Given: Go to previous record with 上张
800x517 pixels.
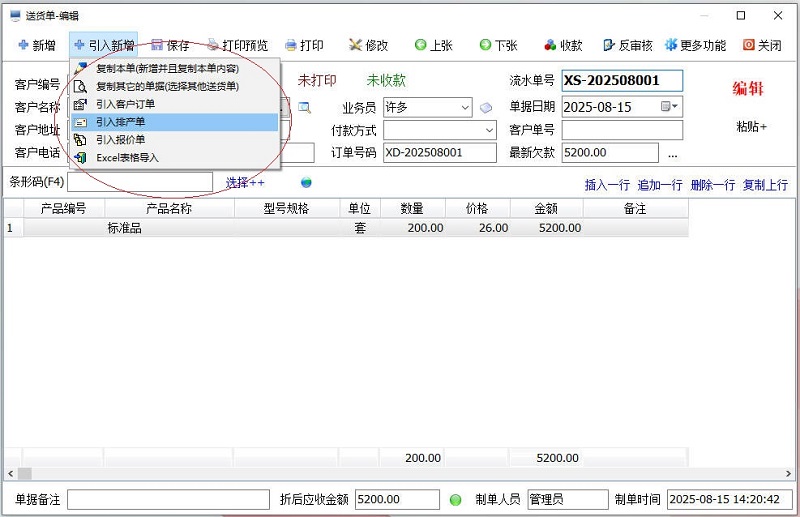Looking at the screenshot, I should pos(434,45).
